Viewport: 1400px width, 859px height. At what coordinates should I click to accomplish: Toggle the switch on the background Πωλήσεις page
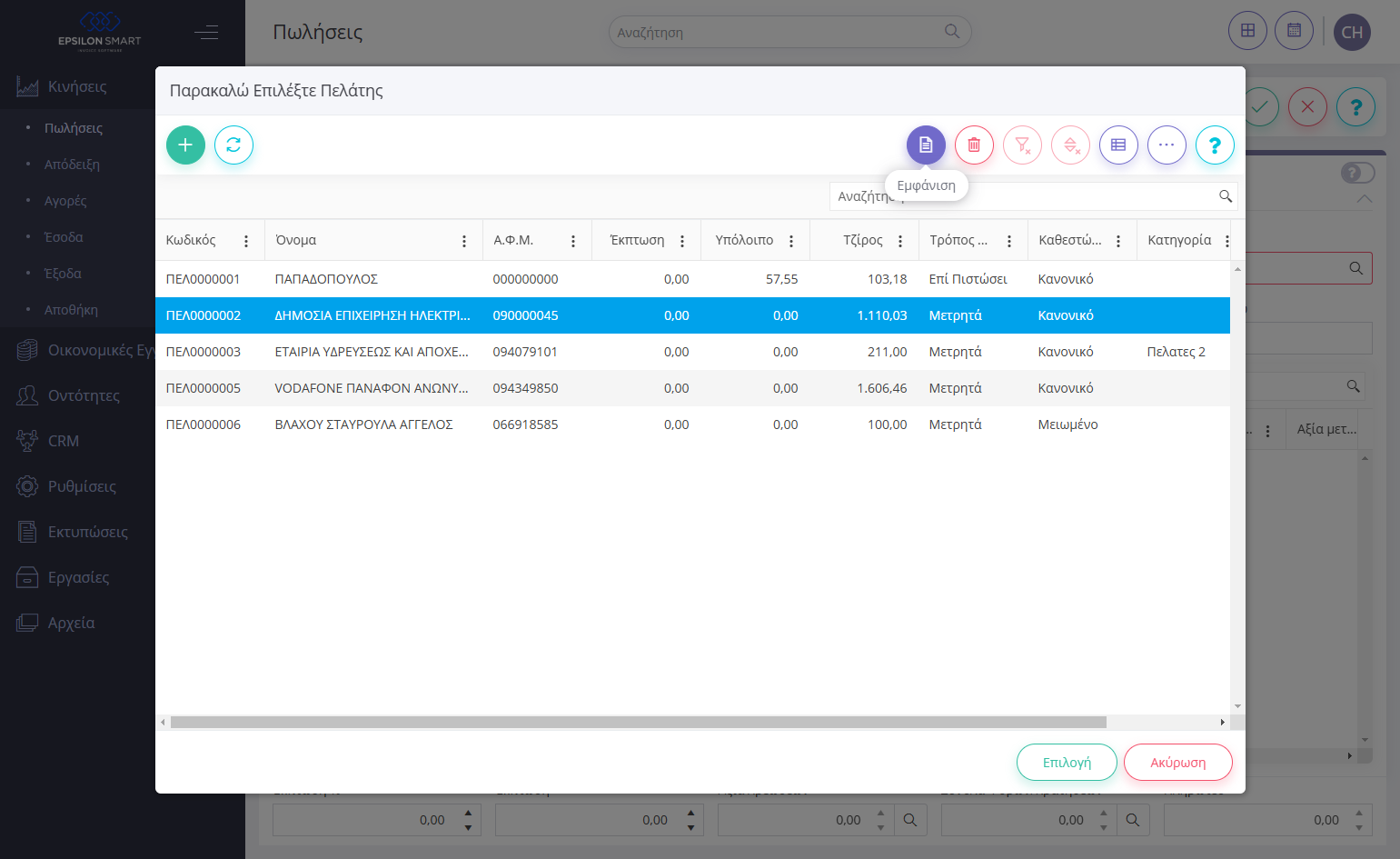point(1357,173)
